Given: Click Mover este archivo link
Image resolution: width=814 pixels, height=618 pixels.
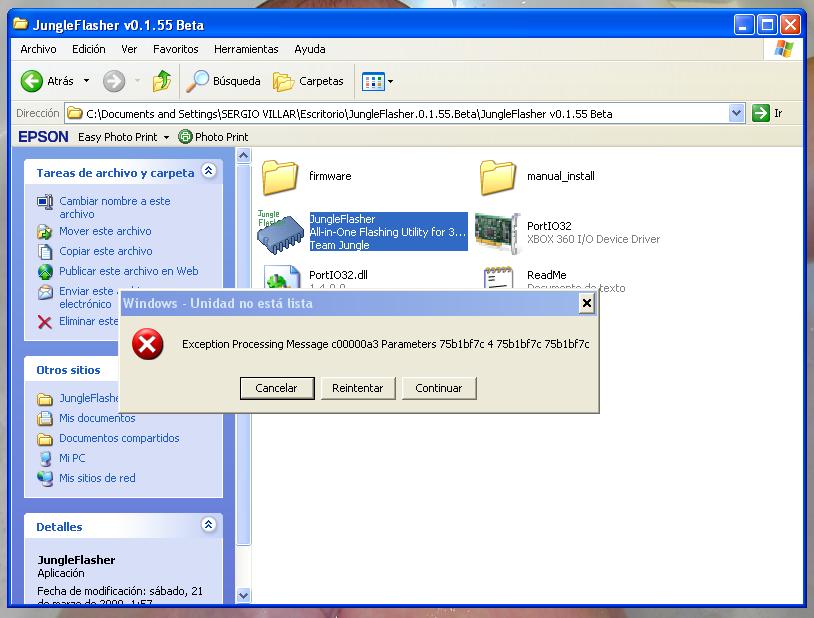Looking at the screenshot, I should coord(105,231).
